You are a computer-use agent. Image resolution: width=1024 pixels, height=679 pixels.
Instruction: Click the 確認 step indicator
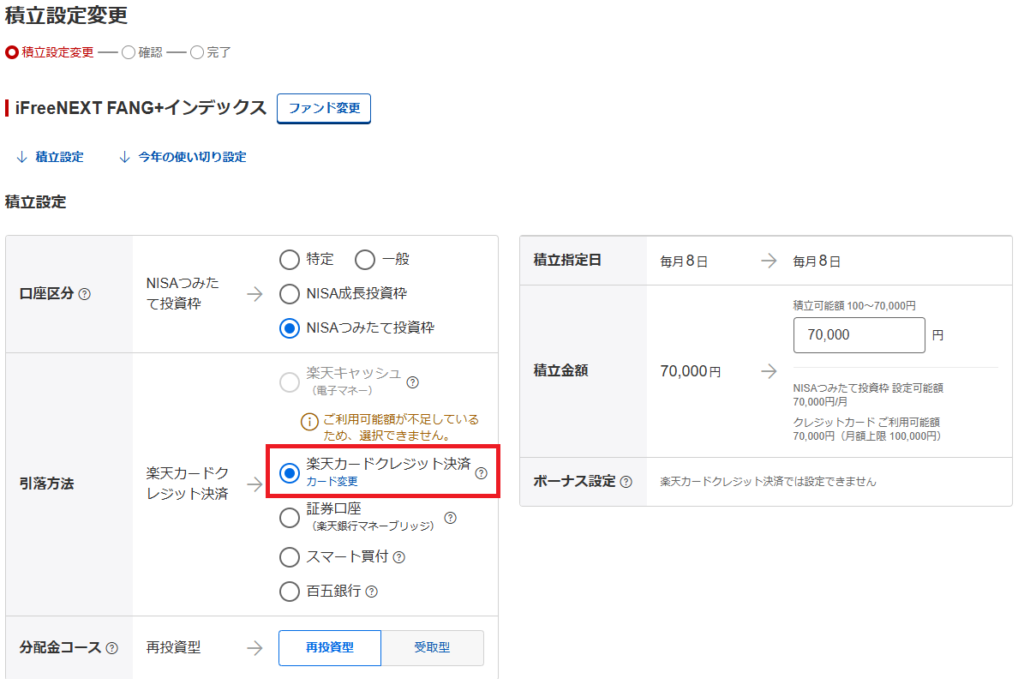click(x=142, y=52)
